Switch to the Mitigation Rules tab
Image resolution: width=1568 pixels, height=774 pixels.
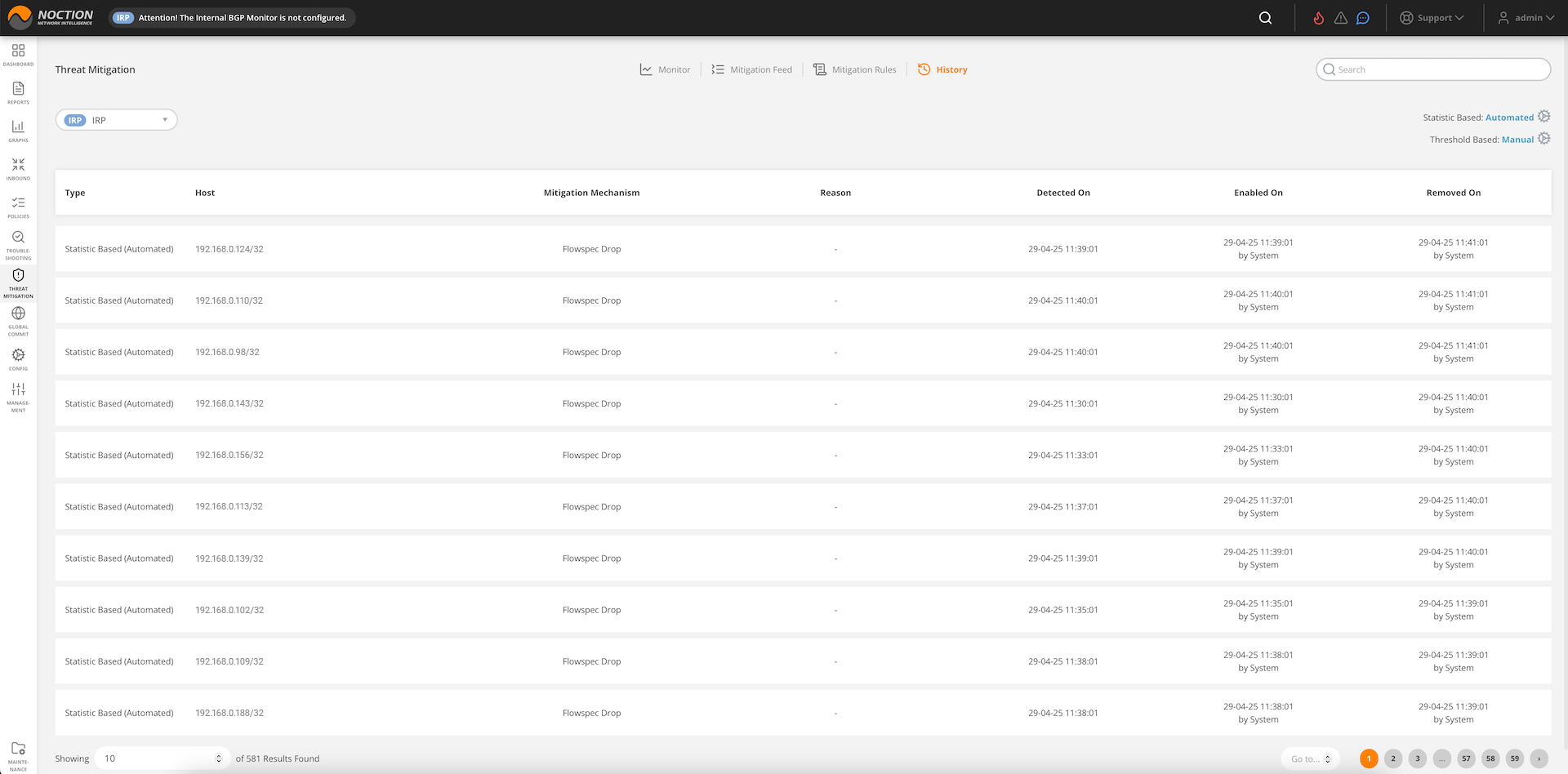coord(855,70)
